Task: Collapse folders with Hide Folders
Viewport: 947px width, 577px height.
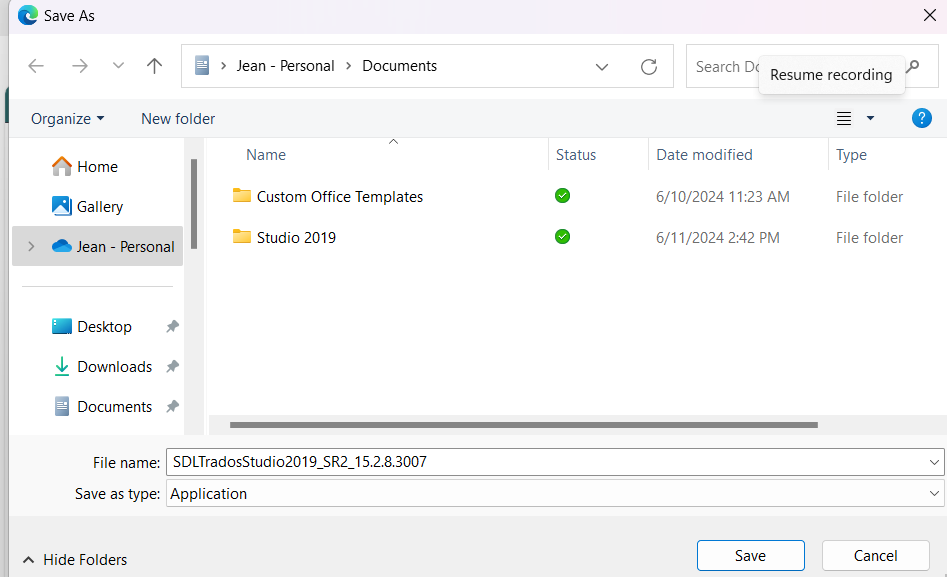Action: tap(75, 560)
